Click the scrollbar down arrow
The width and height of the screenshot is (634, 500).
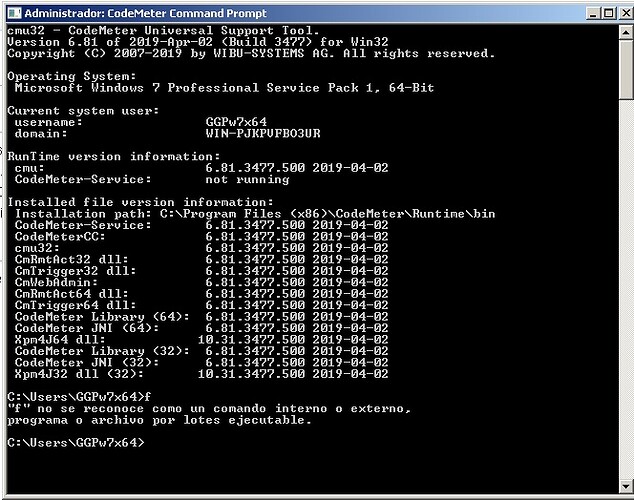[x=626, y=486]
